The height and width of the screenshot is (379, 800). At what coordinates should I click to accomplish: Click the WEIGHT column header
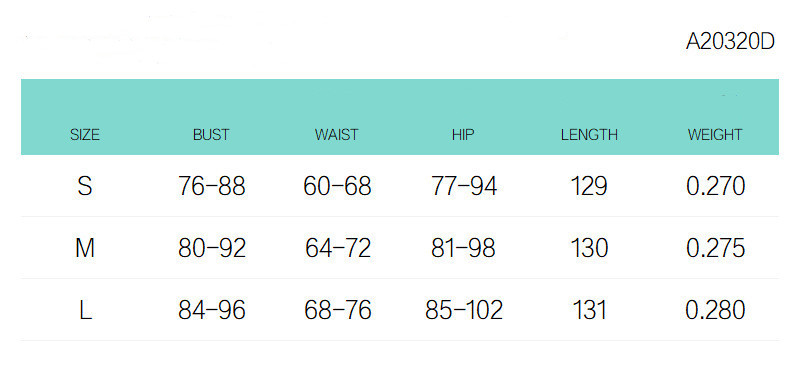pyautogui.click(x=715, y=135)
